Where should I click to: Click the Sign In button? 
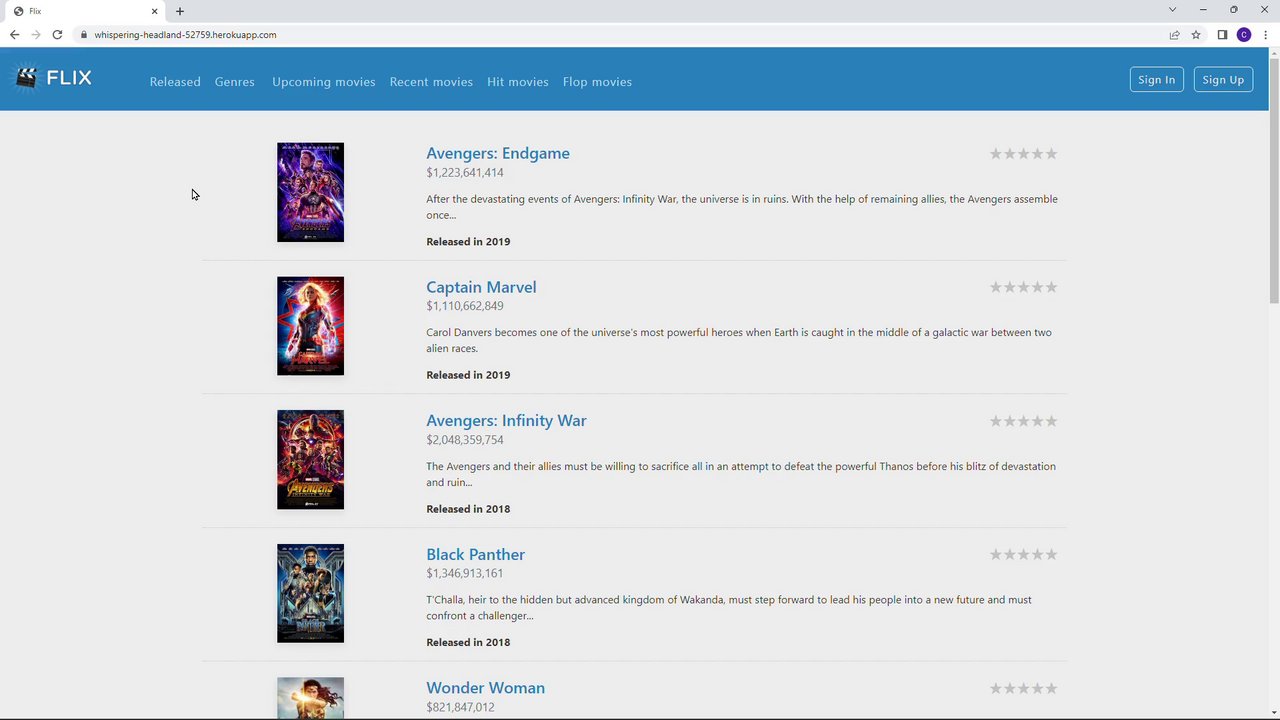1157,80
